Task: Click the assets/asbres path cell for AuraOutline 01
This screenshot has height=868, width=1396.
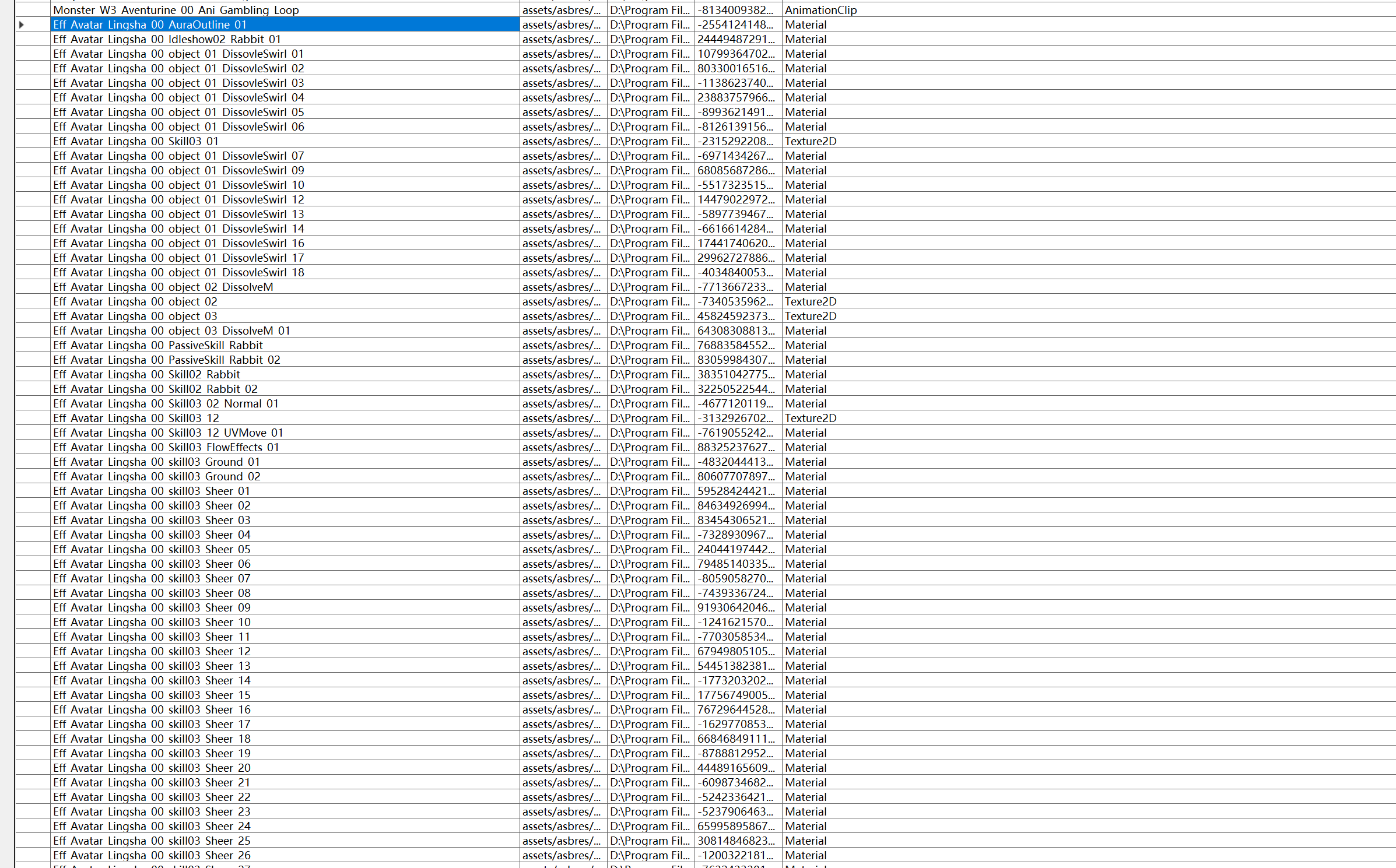Action: tap(562, 24)
